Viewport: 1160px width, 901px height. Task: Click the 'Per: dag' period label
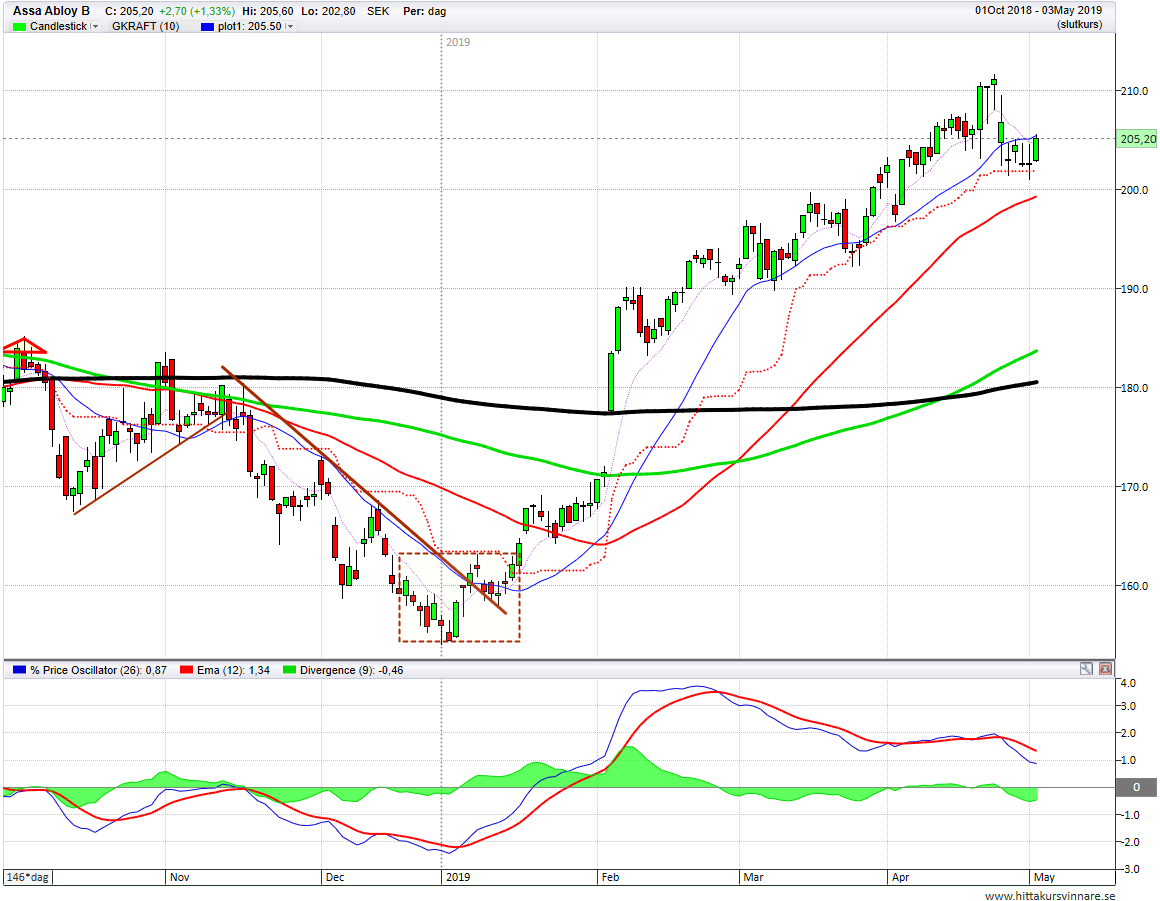(x=425, y=11)
